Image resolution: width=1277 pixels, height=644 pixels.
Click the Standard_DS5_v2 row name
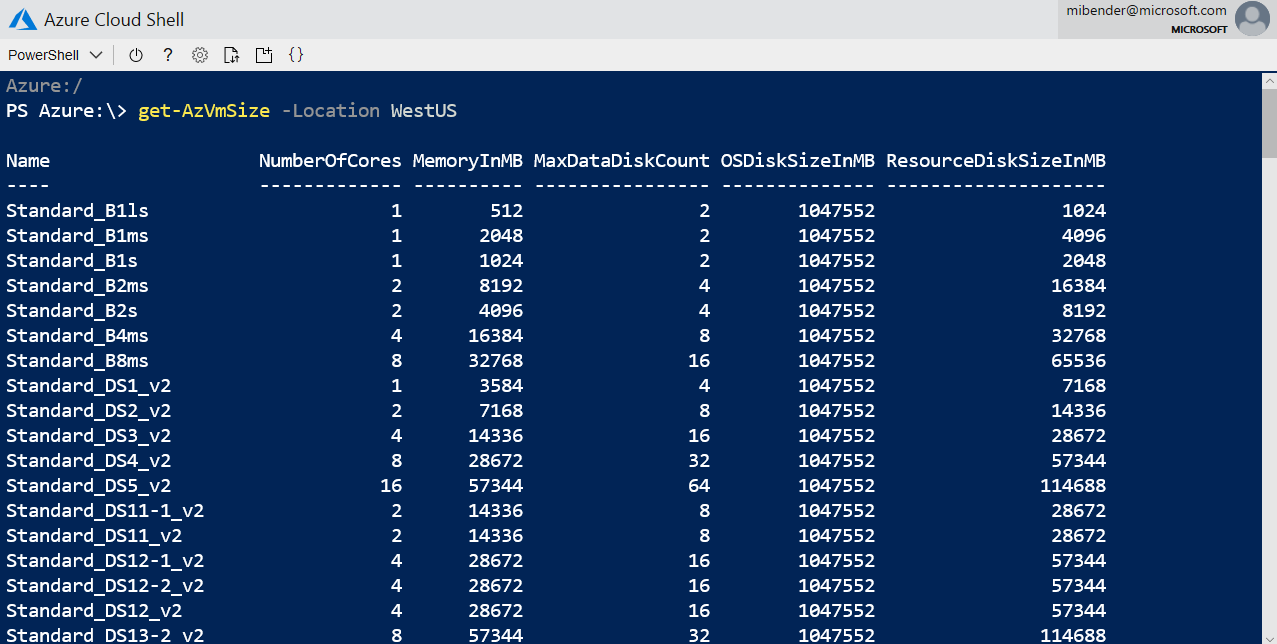(88, 486)
